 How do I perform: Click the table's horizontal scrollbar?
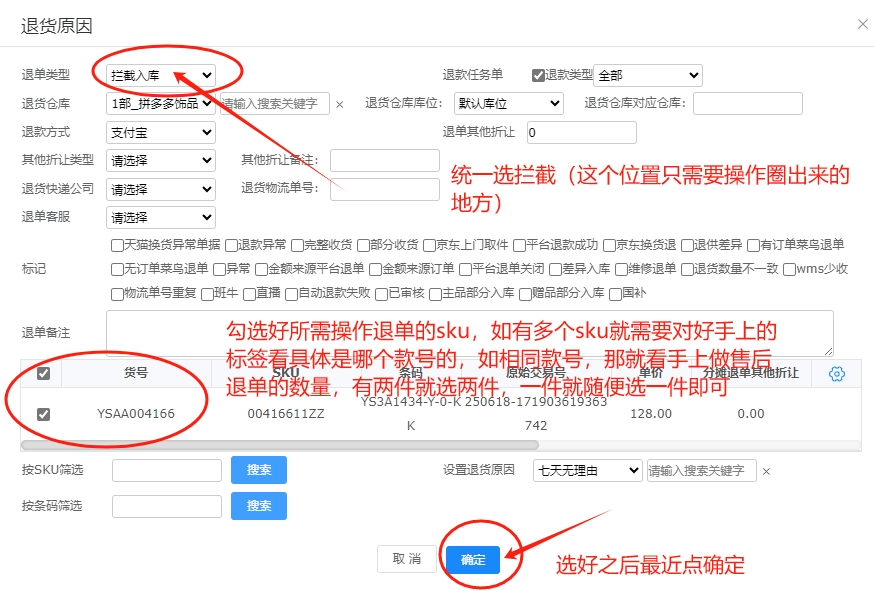pos(280,445)
